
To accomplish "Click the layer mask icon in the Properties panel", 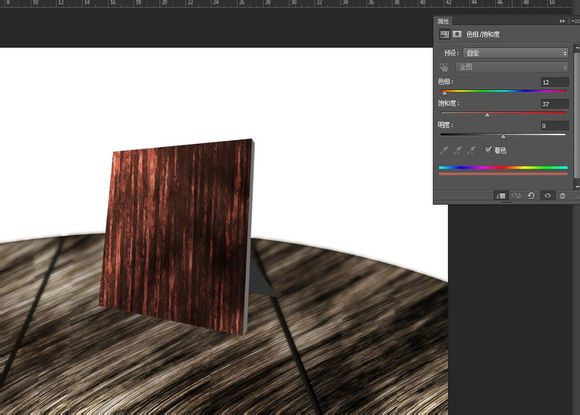I will pyautogui.click(x=457, y=34).
